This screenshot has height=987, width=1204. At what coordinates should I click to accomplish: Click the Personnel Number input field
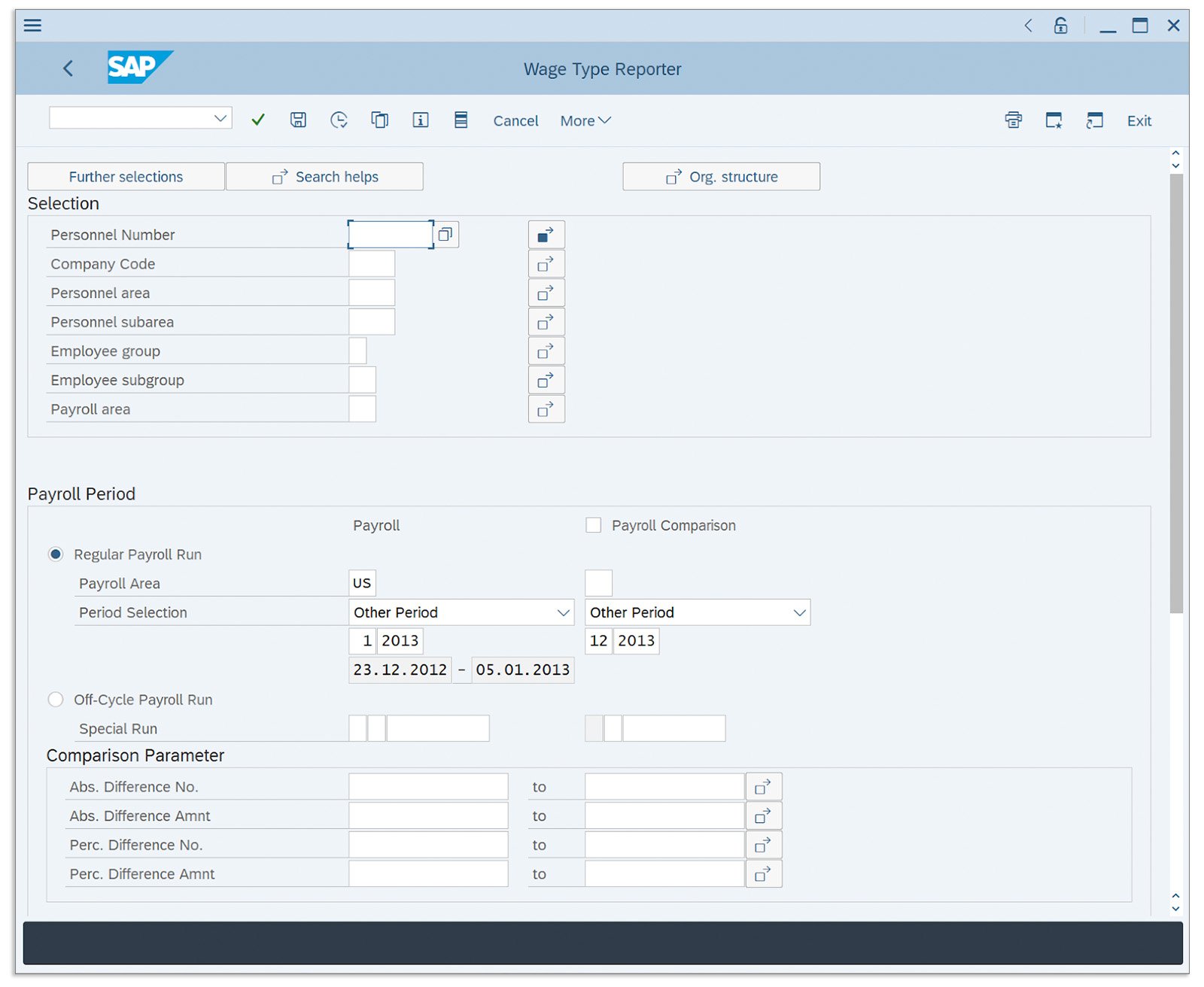coord(390,234)
